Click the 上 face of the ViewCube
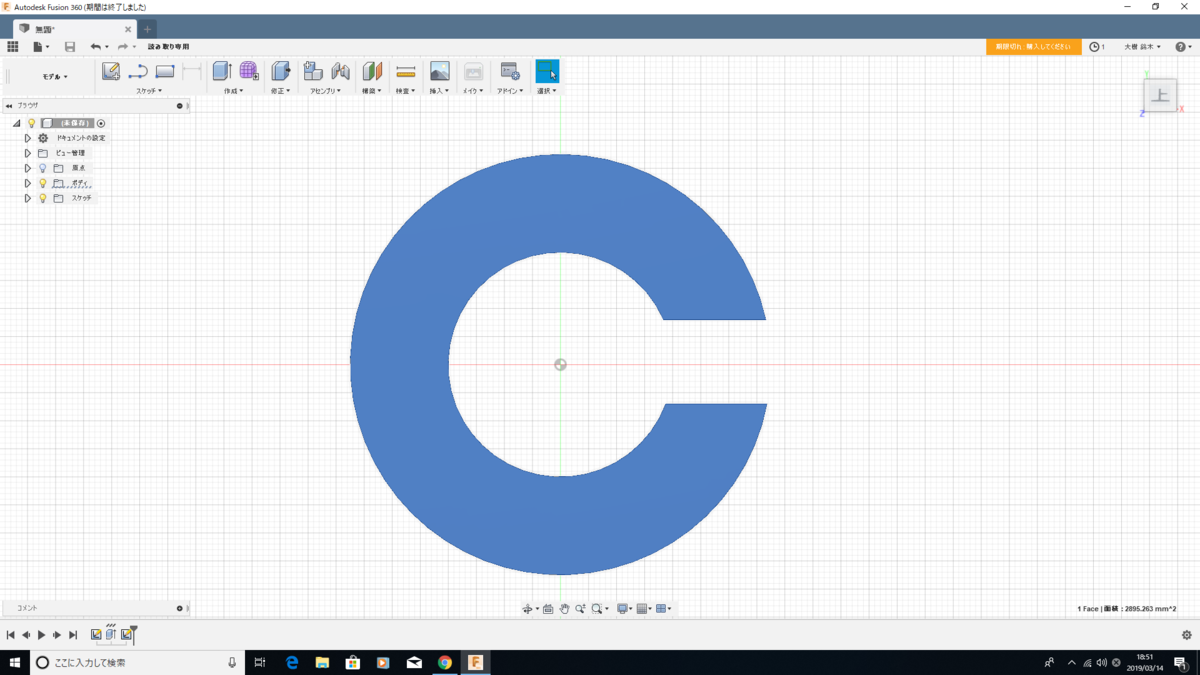Viewport: 1200px width, 675px height. [x=1160, y=95]
